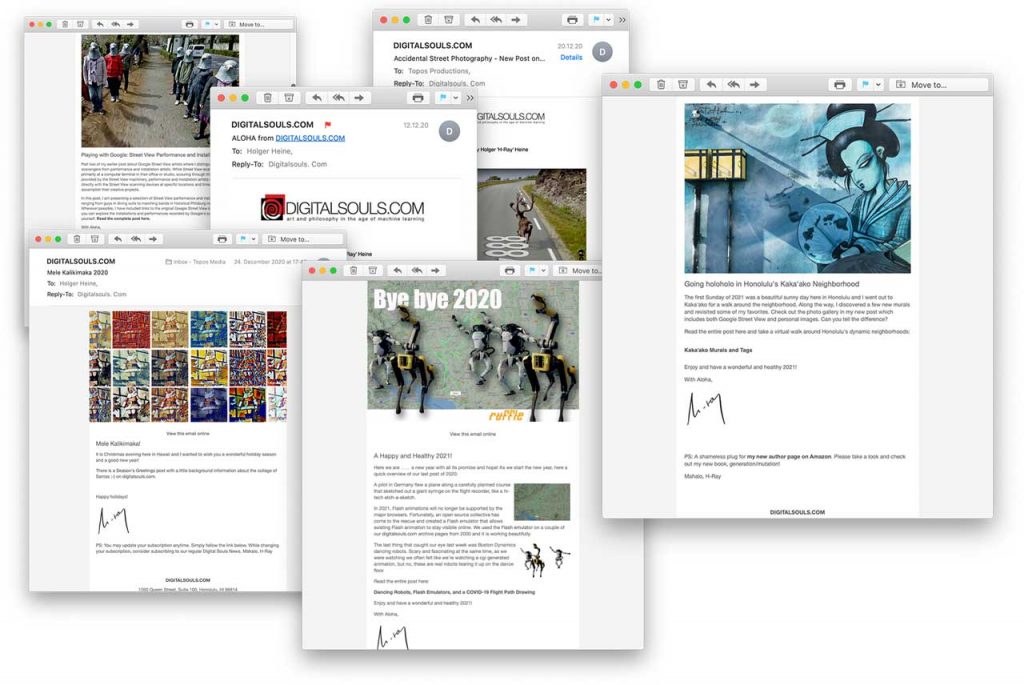Reply all in the ALOHA email window

coord(338,98)
